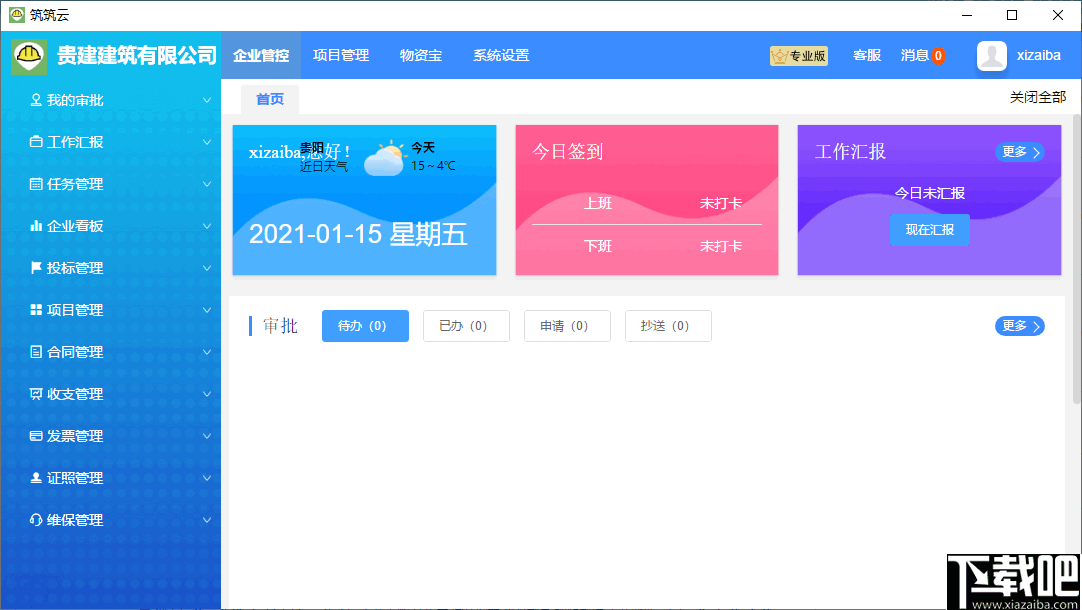Click the 今日未汇报 status text

pos(929,193)
